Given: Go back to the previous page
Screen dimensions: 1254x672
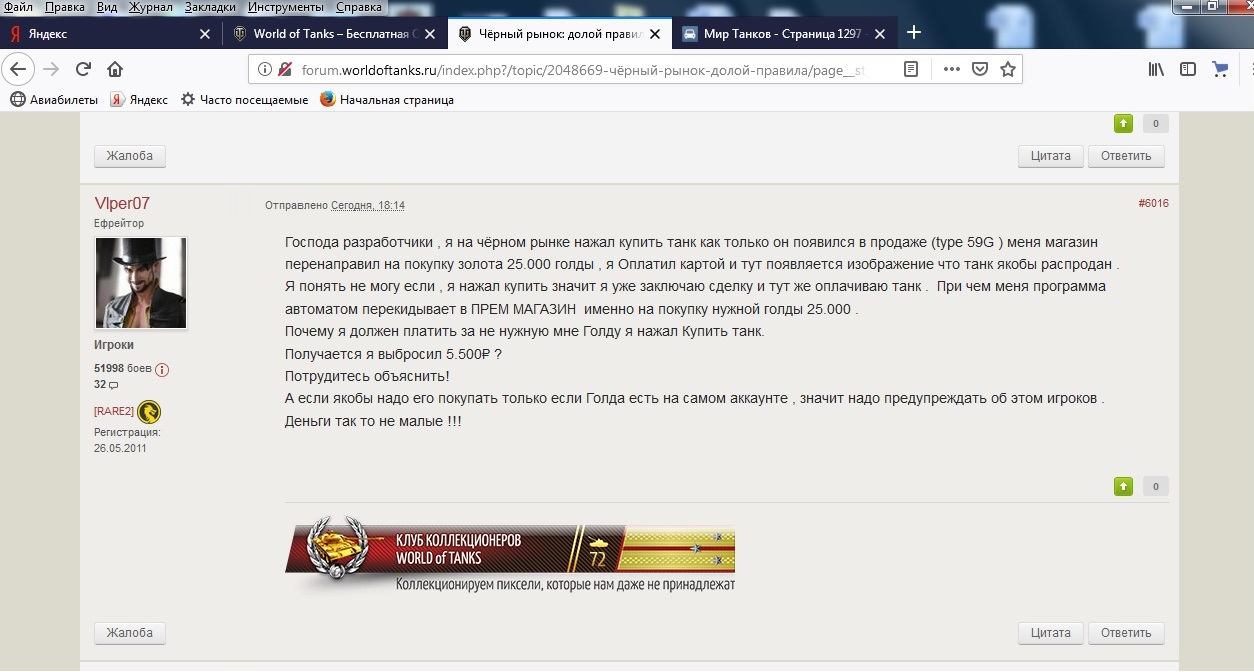Looking at the screenshot, I should 17,69.
